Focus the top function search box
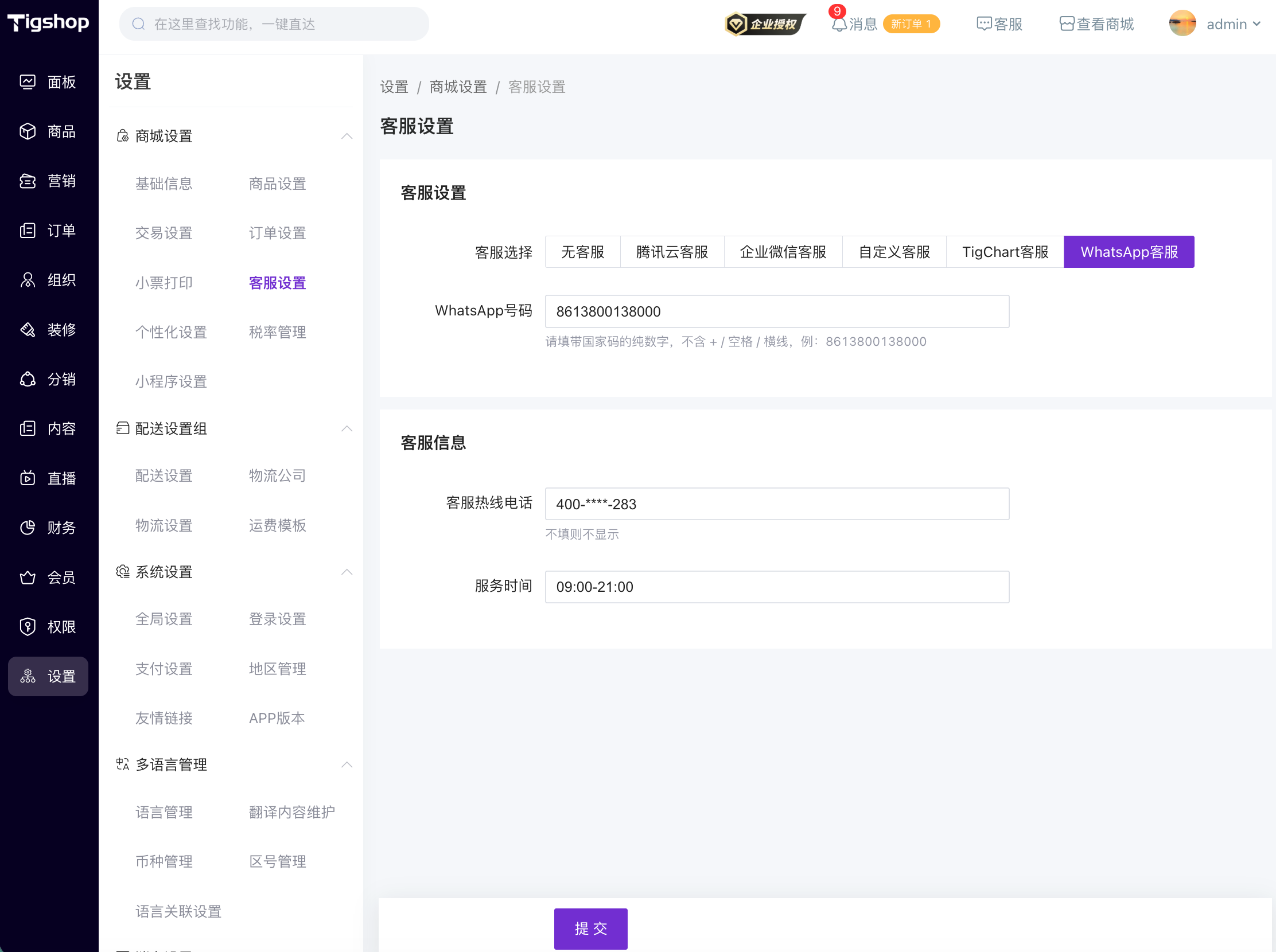This screenshot has height=952, width=1276. tap(274, 24)
